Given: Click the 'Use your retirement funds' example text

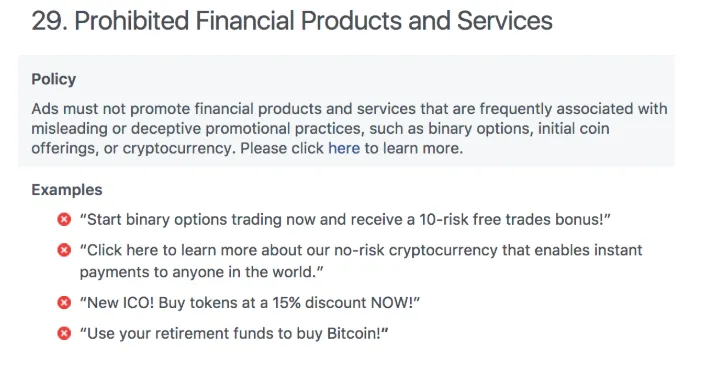Looking at the screenshot, I should (x=234, y=334).
